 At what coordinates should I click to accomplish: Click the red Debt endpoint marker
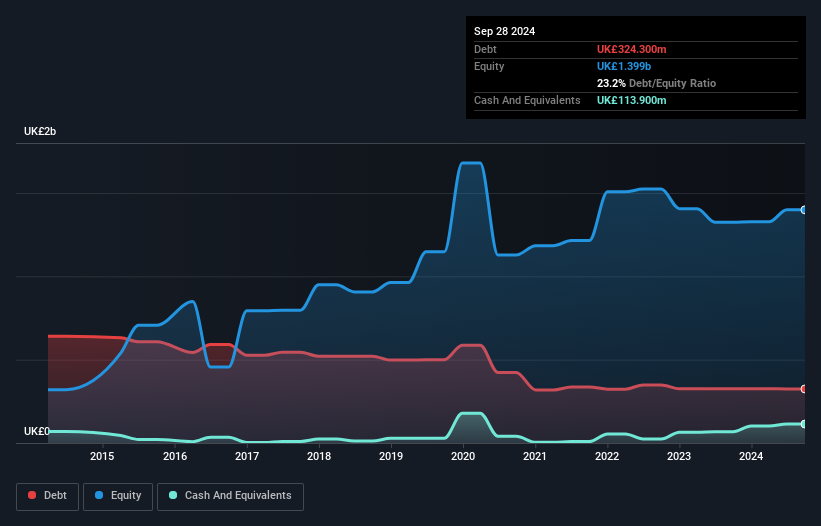point(804,389)
